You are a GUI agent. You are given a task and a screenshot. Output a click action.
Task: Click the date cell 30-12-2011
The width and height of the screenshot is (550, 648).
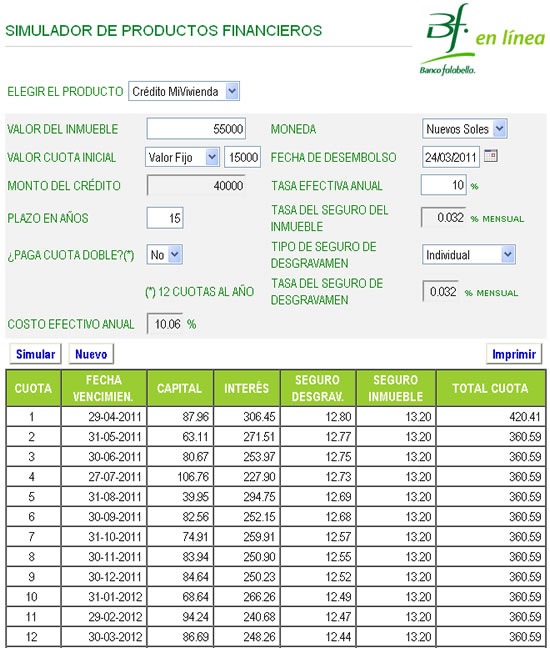click(104, 577)
